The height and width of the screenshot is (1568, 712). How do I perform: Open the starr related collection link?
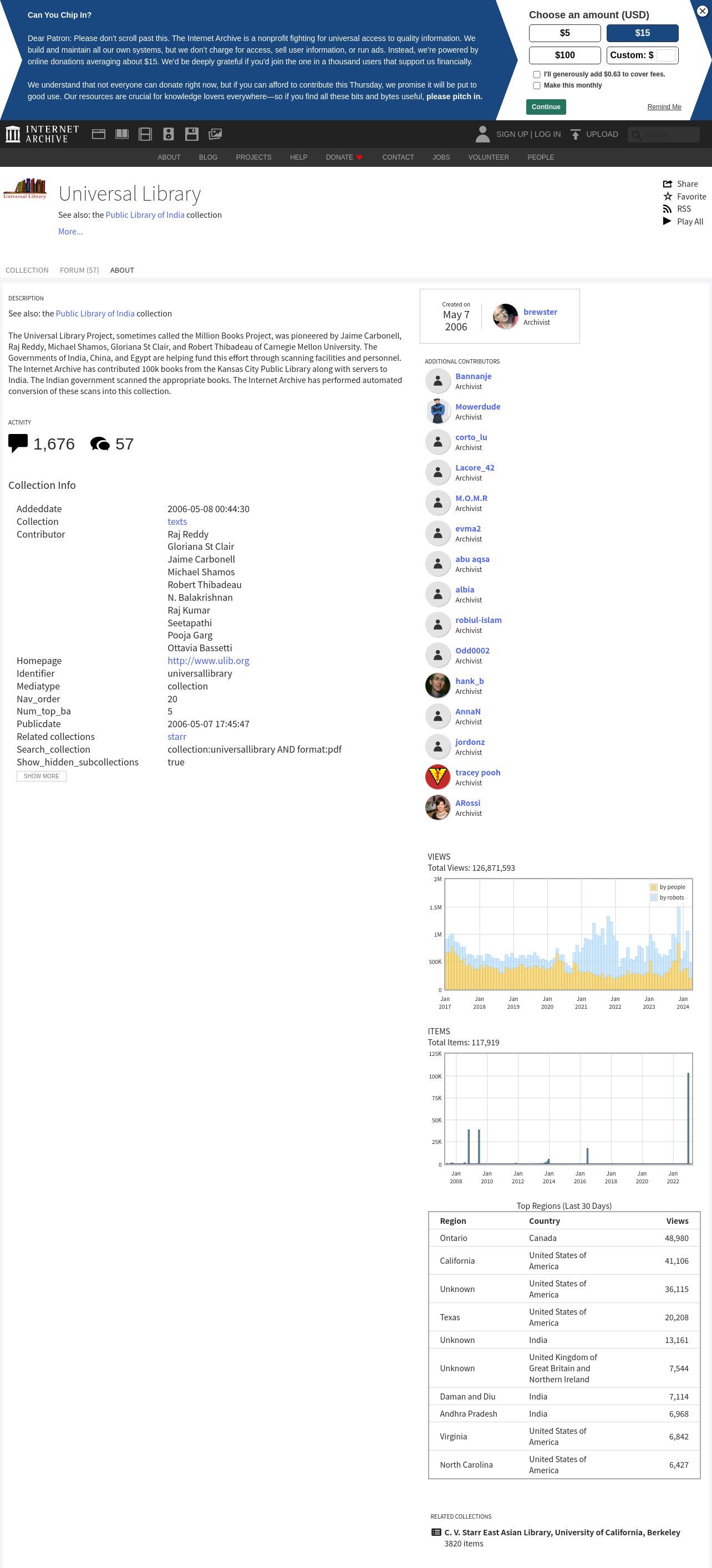coord(177,737)
